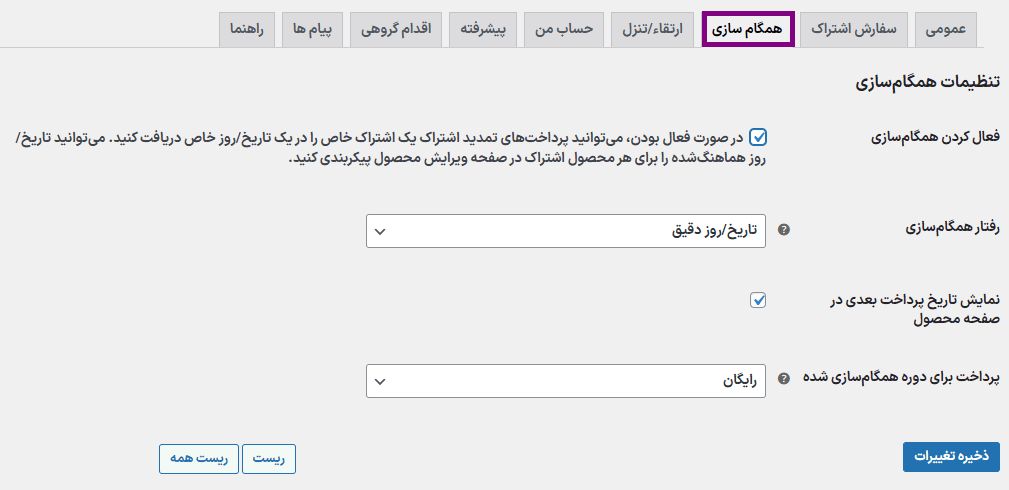Click chevron arrow of the رایگان select

click(380, 382)
